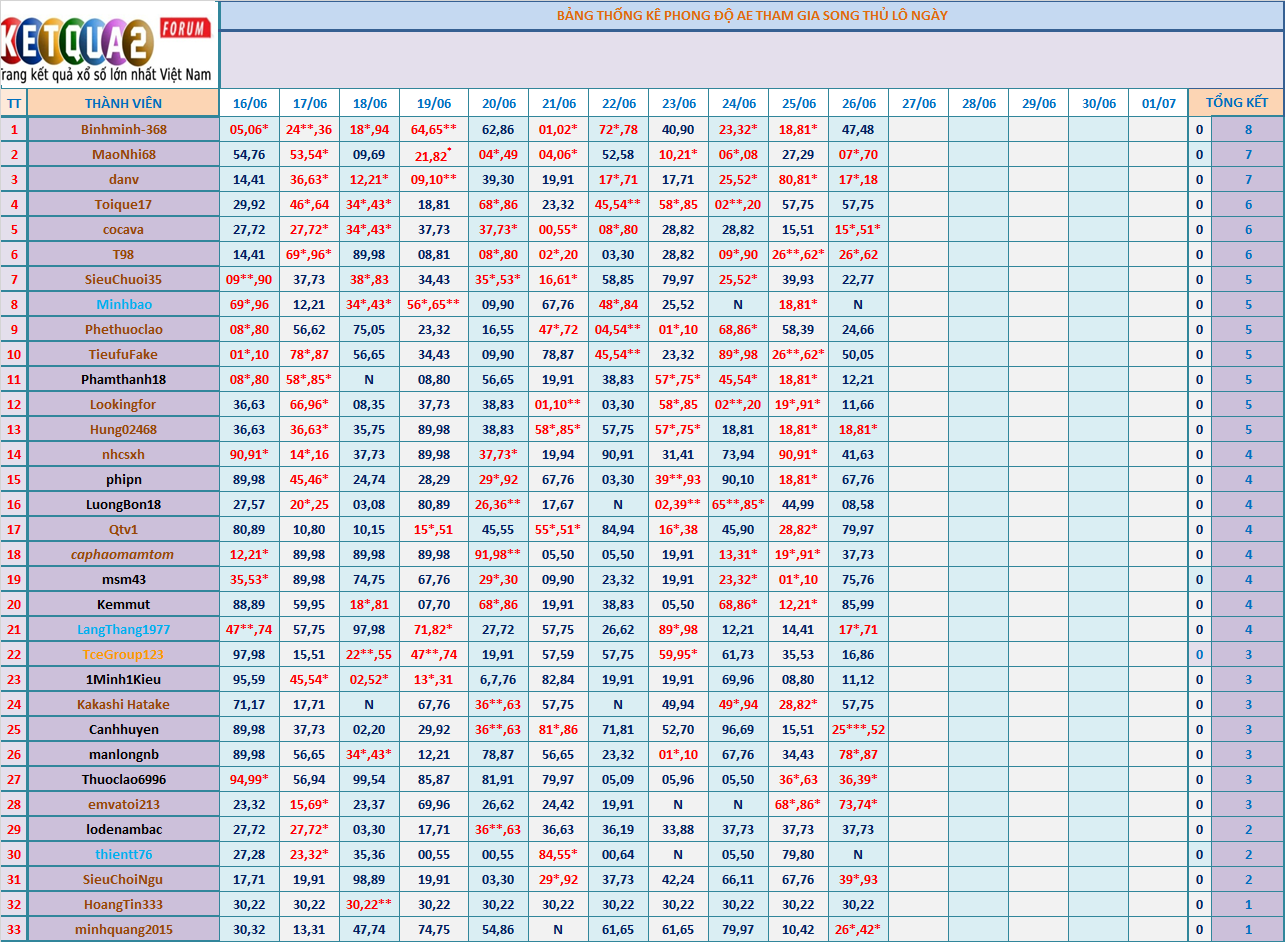The width and height of the screenshot is (1285, 942).
Task: Click member name Lookingfor
Action: pos(123,404)
